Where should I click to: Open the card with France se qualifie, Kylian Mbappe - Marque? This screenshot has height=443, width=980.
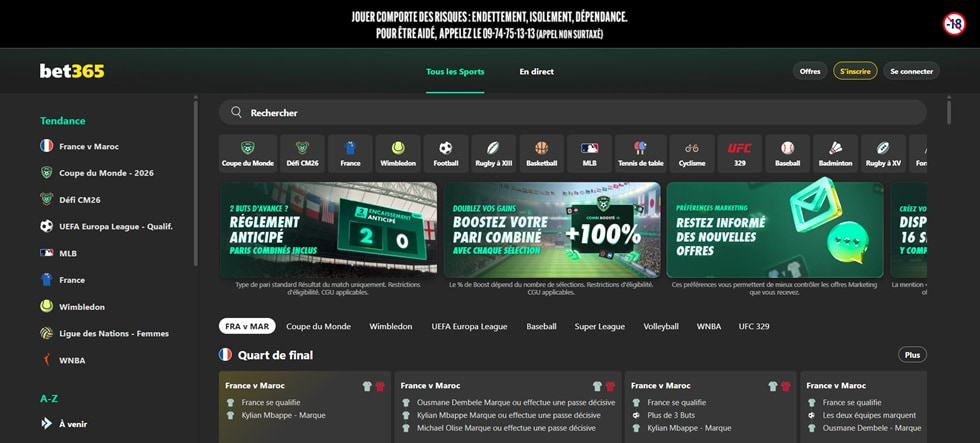[x=305, y=407]
